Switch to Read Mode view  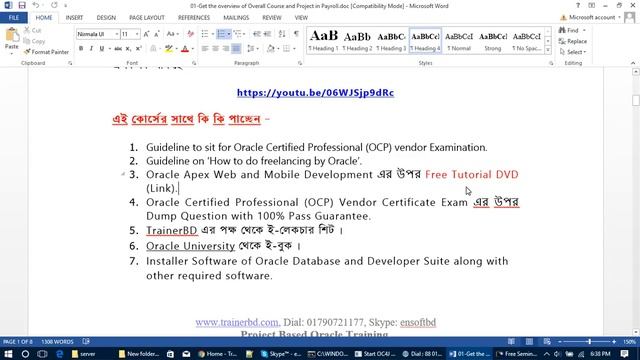coord(511,342)
